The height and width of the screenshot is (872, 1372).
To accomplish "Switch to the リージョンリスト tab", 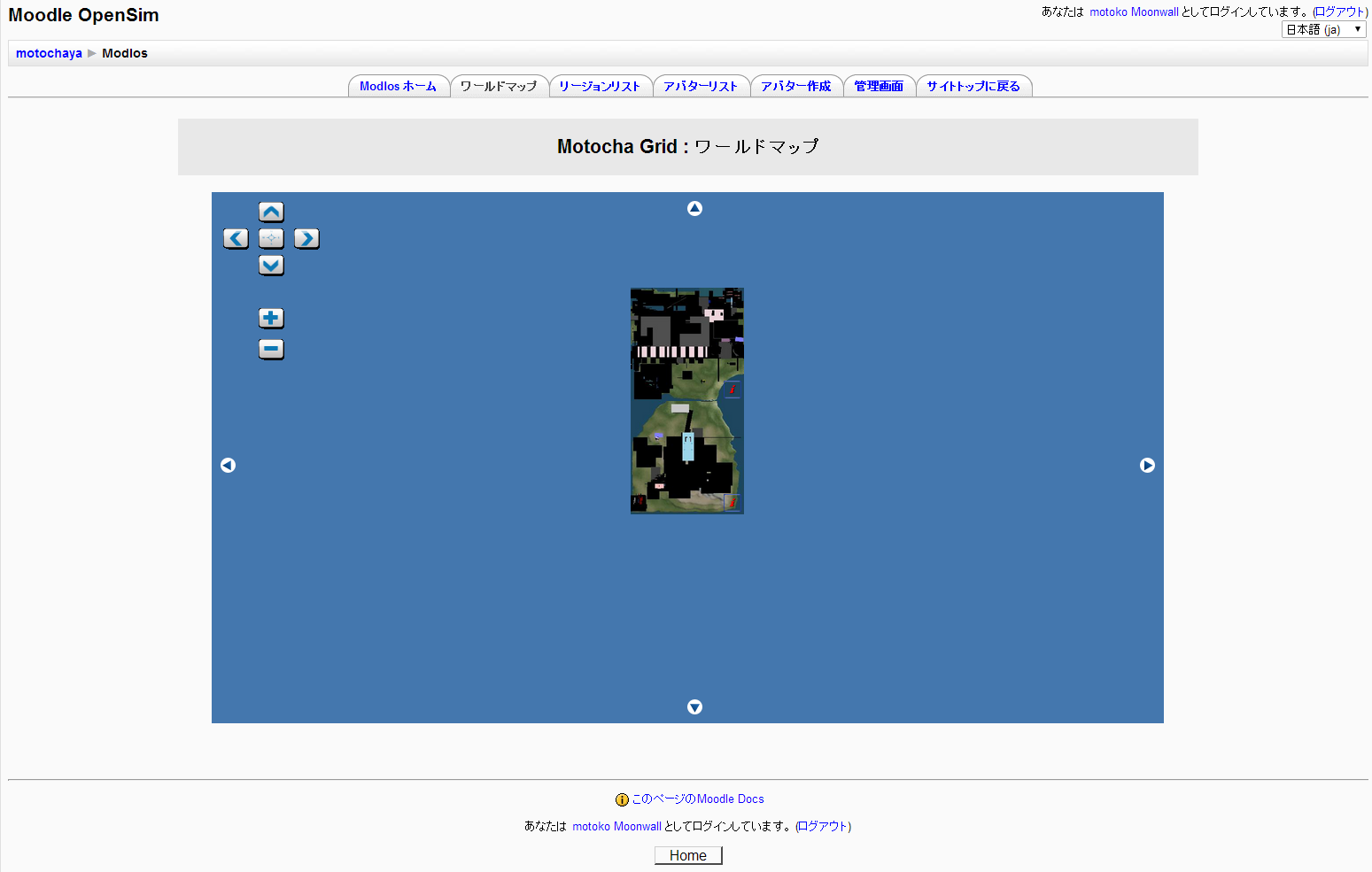I will (x=600, y=86).
